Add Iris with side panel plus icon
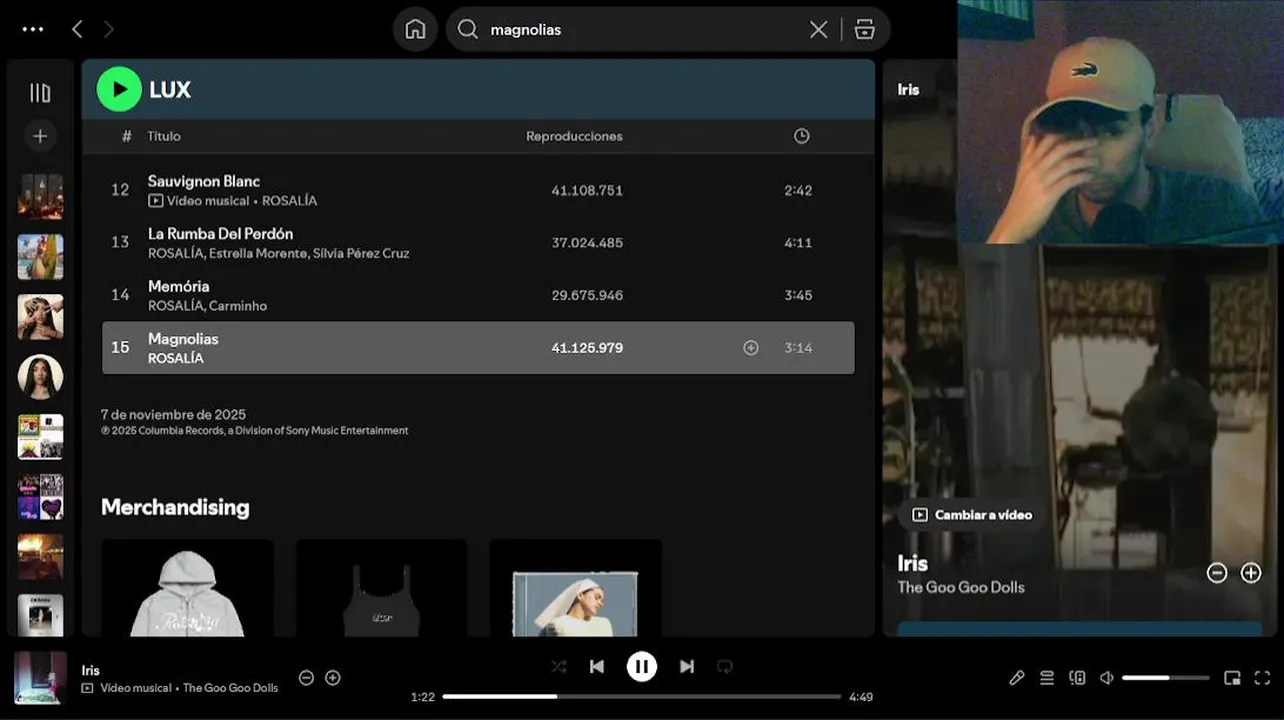The height and width of the screenshot is (720, 1284). (x=1251, y=573)
